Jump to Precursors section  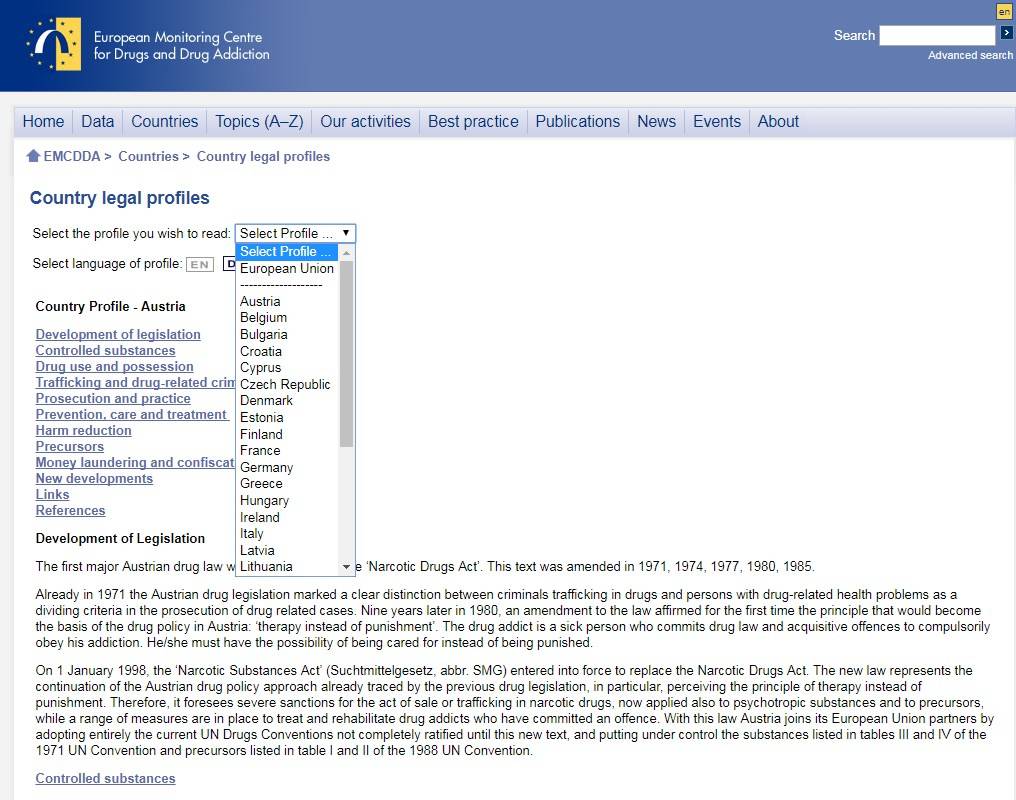pyautogui.click(x=70, y=446)
